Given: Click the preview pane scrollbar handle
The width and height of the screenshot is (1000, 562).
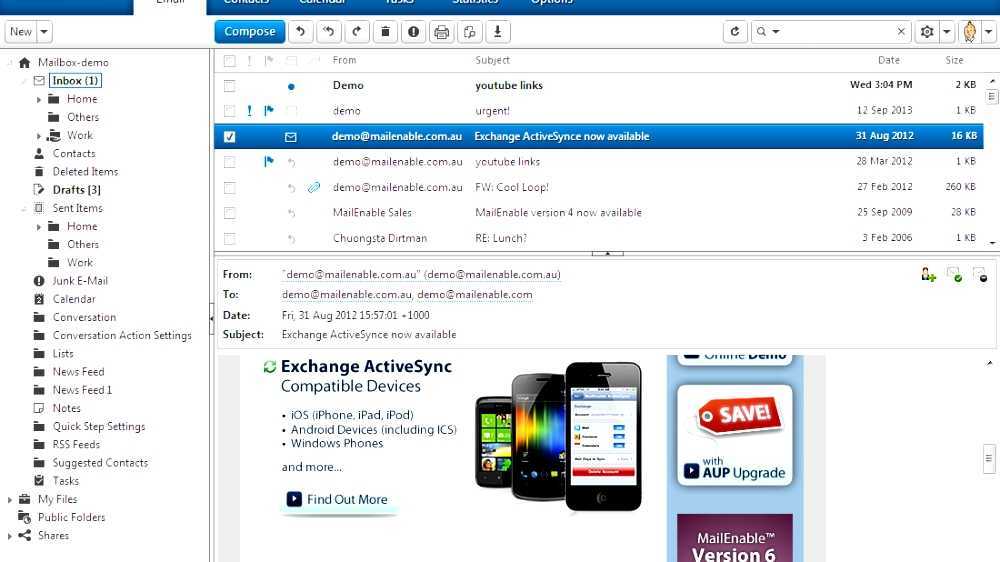Looking at the screenshot, I should pyautogui.click(x=989, y=459).
